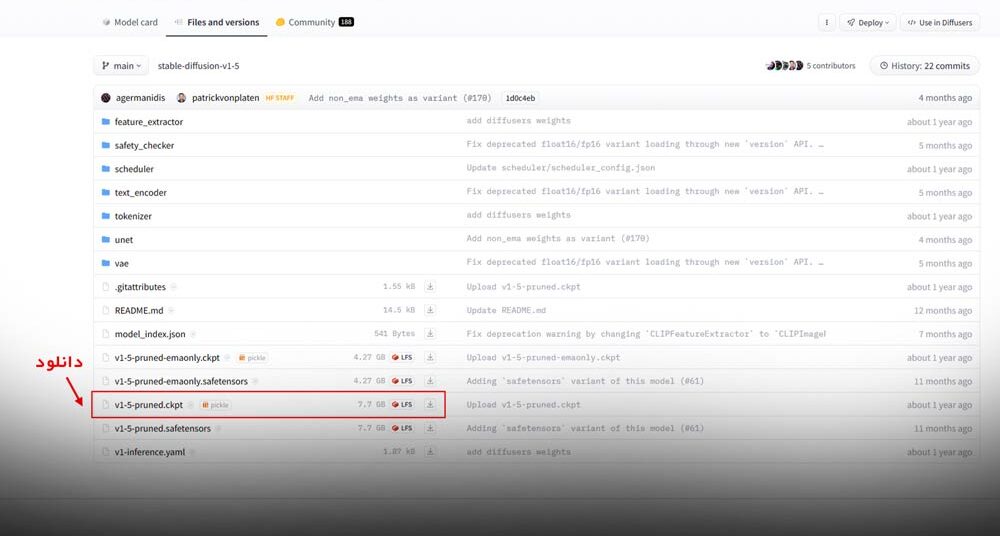
Task: Open History: 22 commits
Action: 924,66
